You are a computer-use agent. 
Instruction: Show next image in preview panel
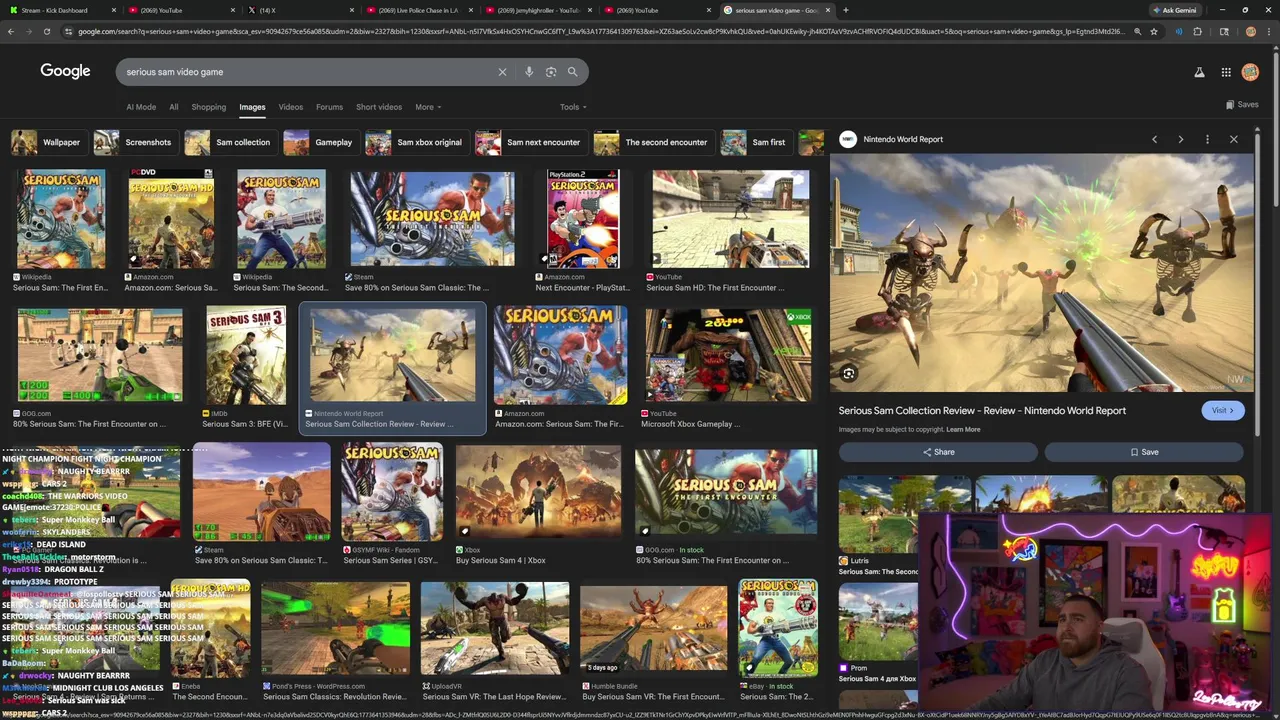1181,139
